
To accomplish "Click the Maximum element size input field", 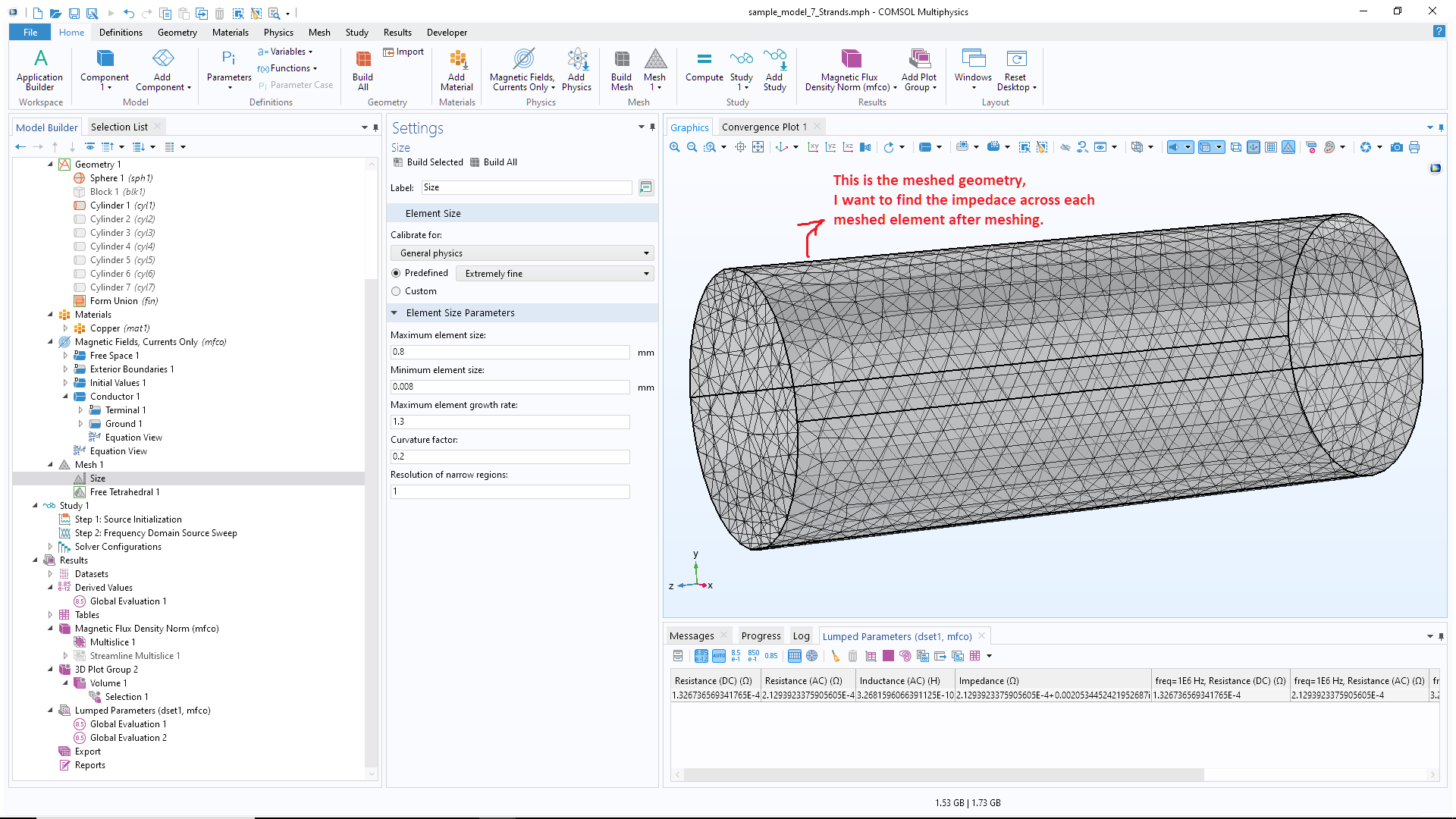I will click(510, 352).
